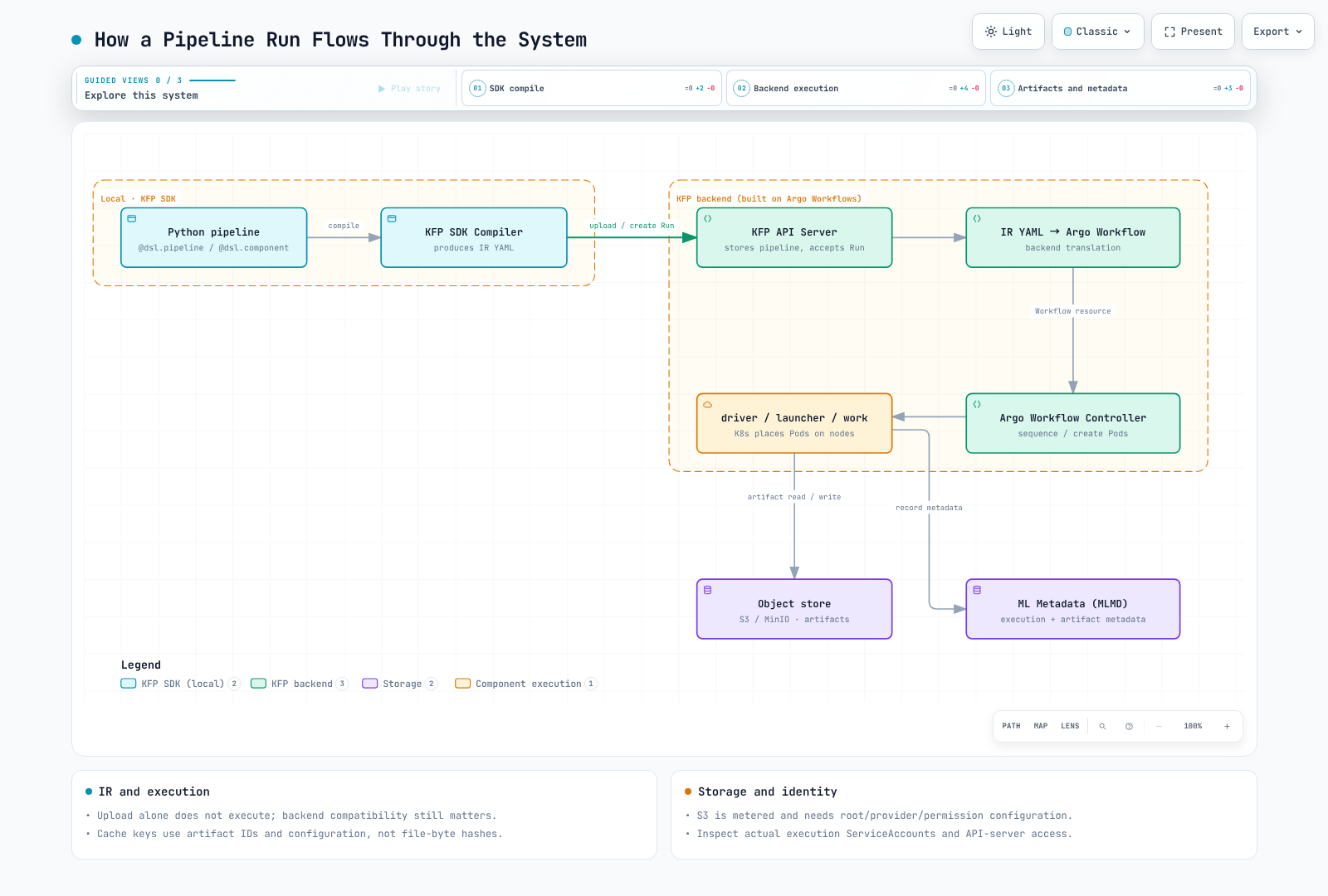Screen dimensions: 1328x896
Task: Click the 'record metadata' edge label
Action: pos(929,508)
